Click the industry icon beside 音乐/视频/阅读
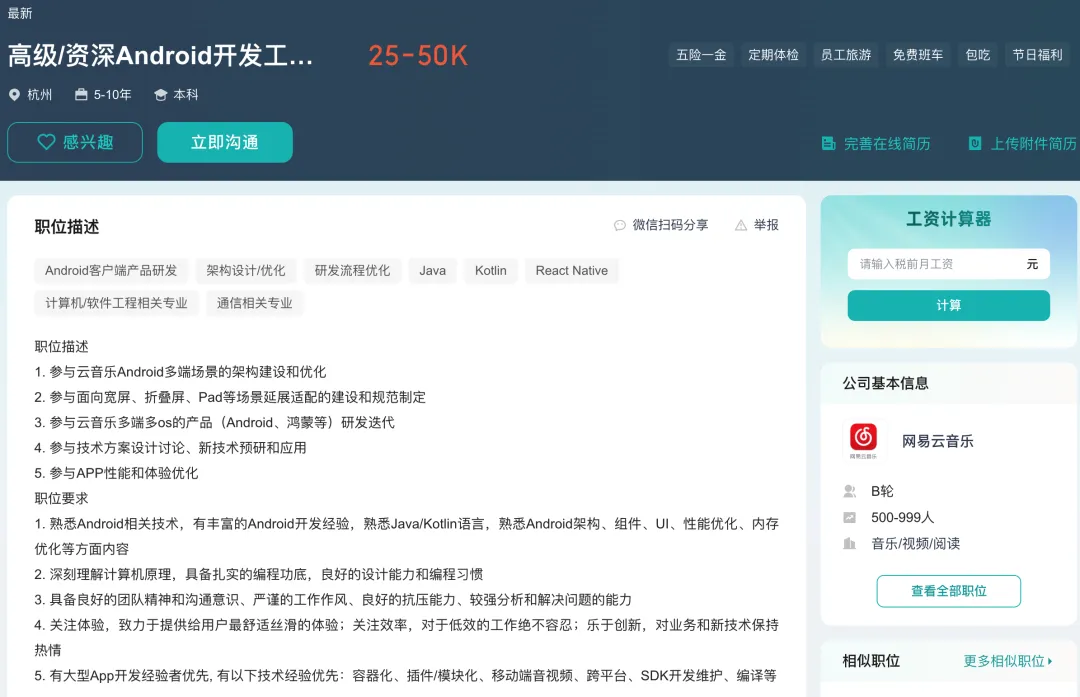This screenshot has height=697, width=1080. point(849,543)
